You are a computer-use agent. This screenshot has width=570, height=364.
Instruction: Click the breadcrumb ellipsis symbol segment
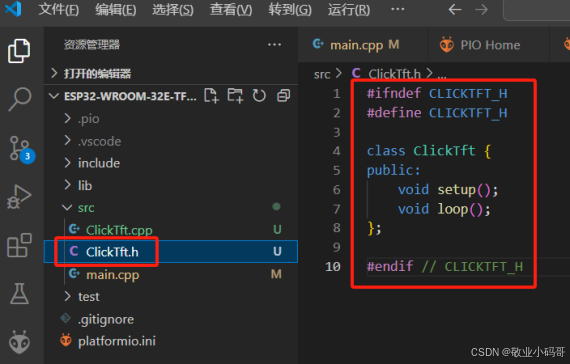[x=442, y=75]
